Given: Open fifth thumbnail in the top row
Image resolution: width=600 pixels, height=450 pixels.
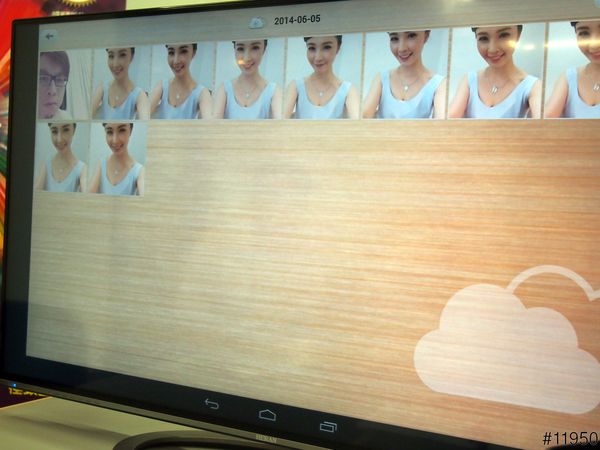Looking at the screenshot, I should pyautogui.click(x=323, y=76).
